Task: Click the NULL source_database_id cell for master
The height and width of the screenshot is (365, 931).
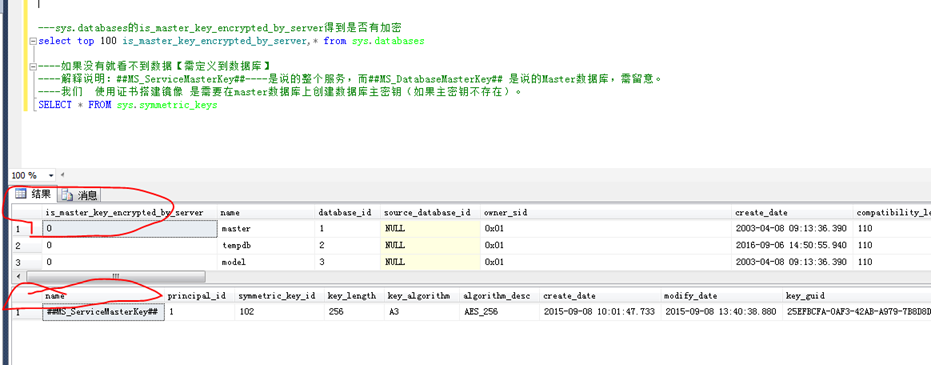Action: click(430, 228)
